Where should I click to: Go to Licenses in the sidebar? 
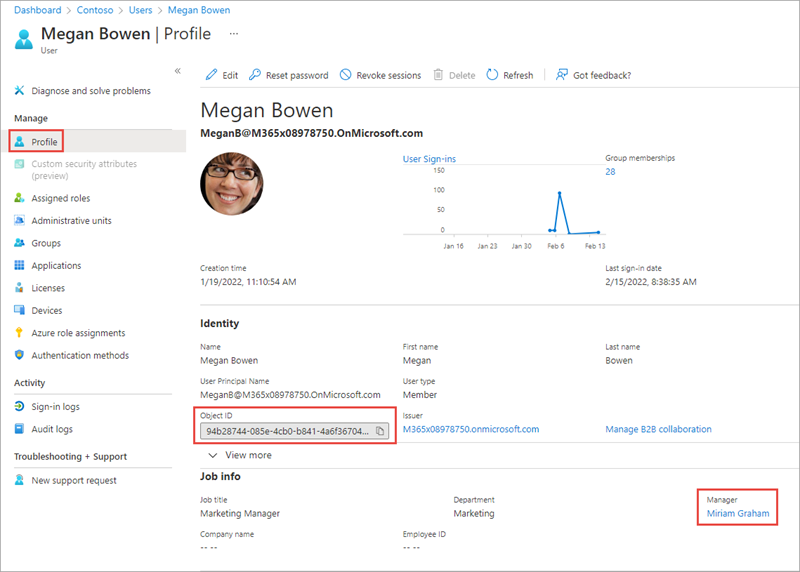48,288
